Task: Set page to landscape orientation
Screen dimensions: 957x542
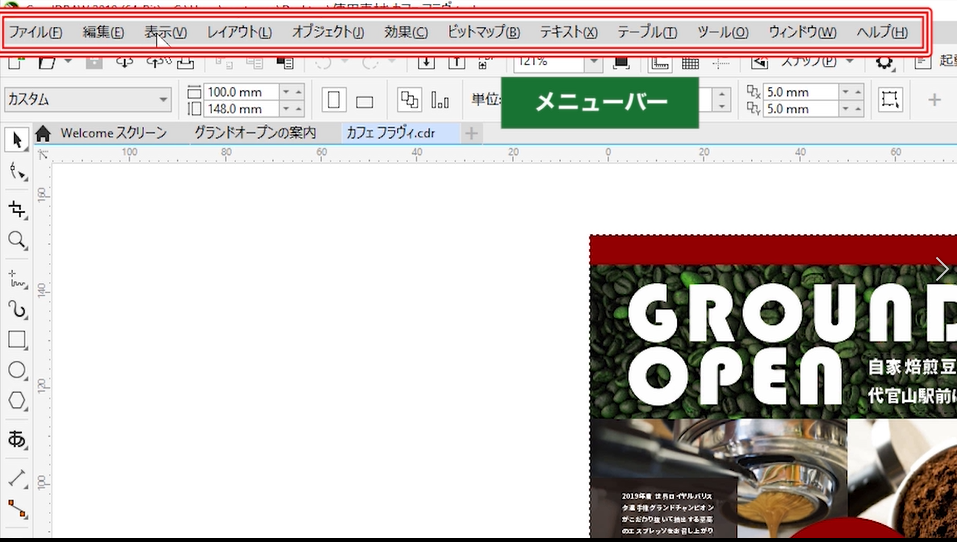Action: click(364, 101)
